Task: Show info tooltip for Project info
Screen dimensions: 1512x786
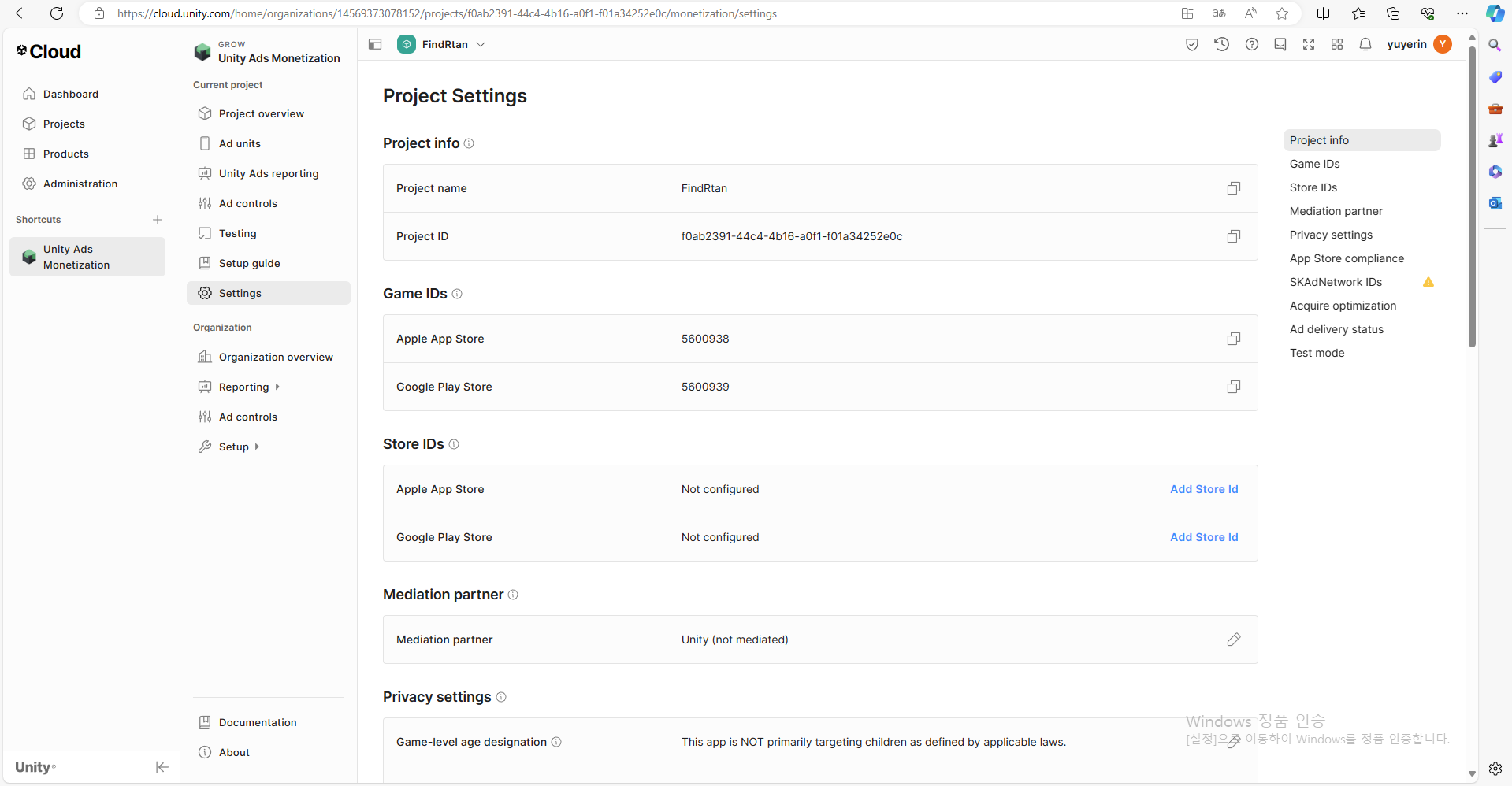Action: (x=469, y=143)
